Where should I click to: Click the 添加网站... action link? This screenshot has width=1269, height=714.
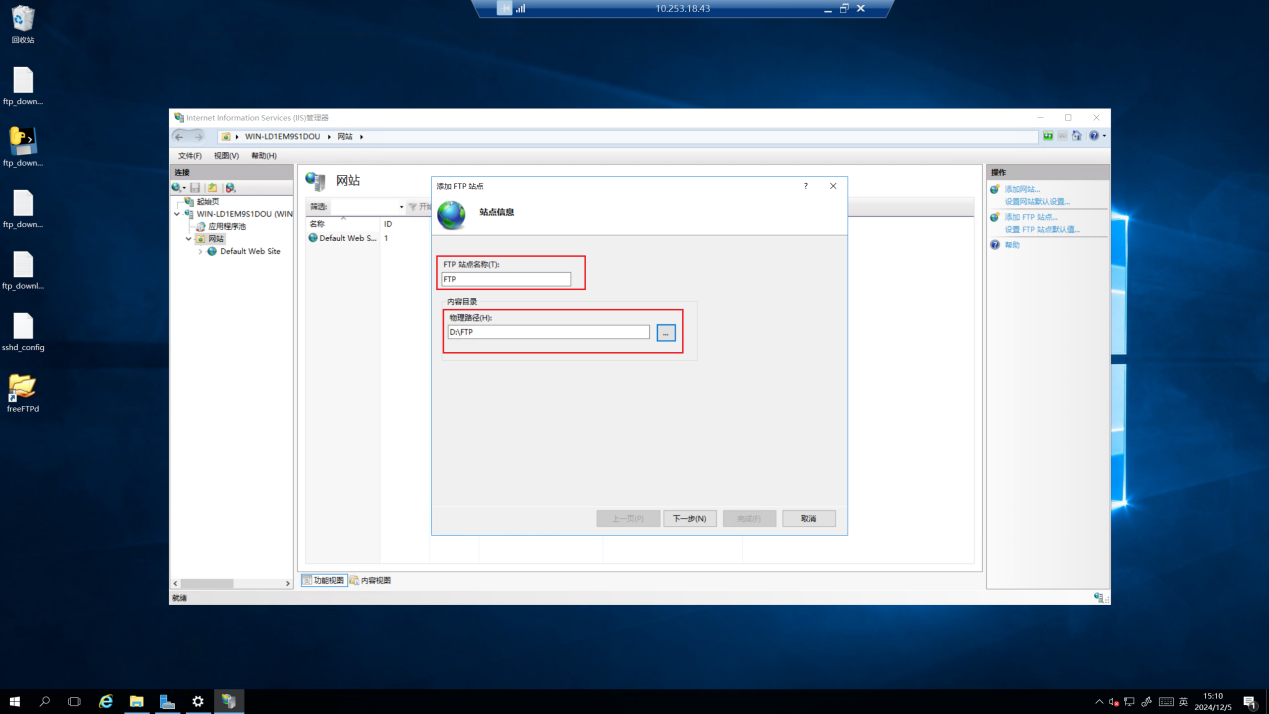(1022, 189)
